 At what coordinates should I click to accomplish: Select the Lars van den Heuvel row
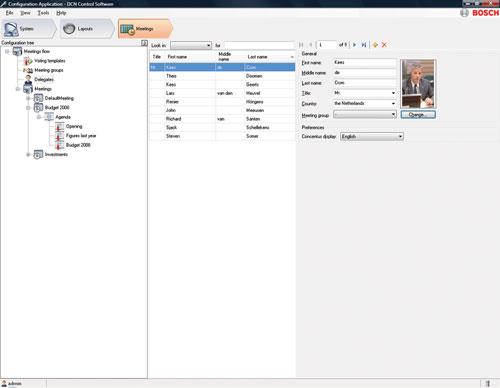pos(222,93)
